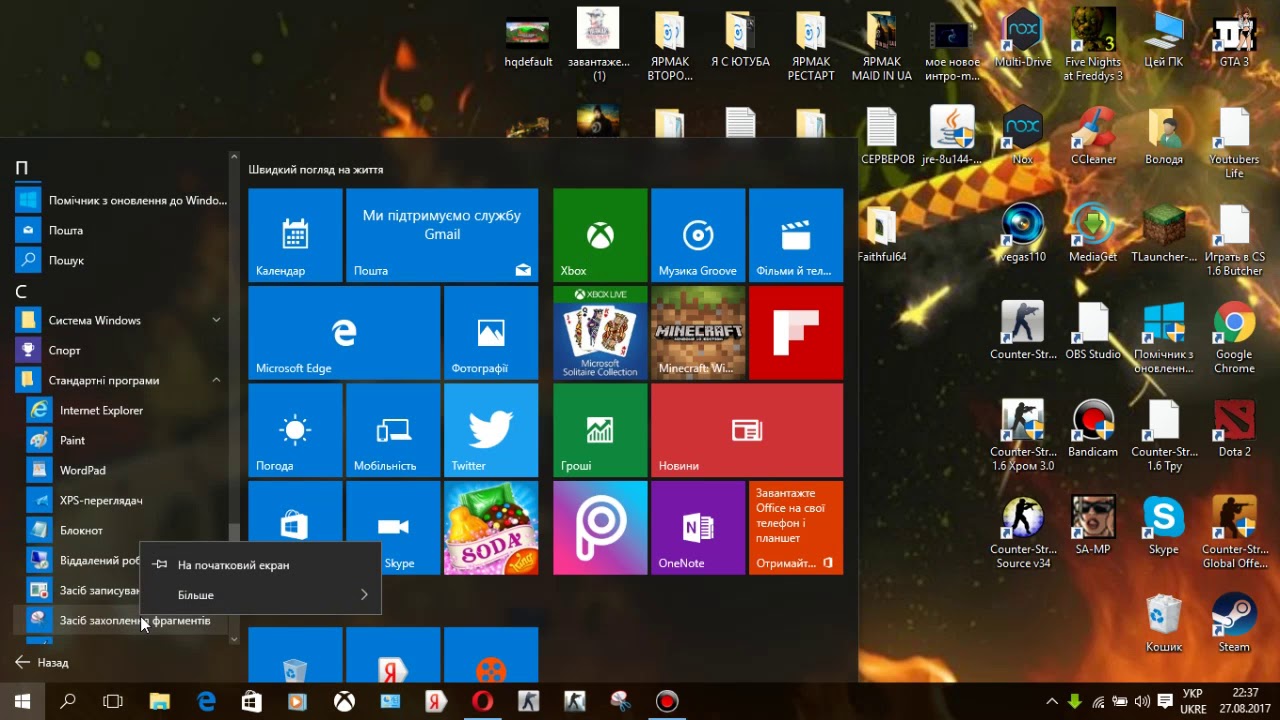Open the Мобільність tile
This screenshot has width=1280, height=720.
(393, 430)
